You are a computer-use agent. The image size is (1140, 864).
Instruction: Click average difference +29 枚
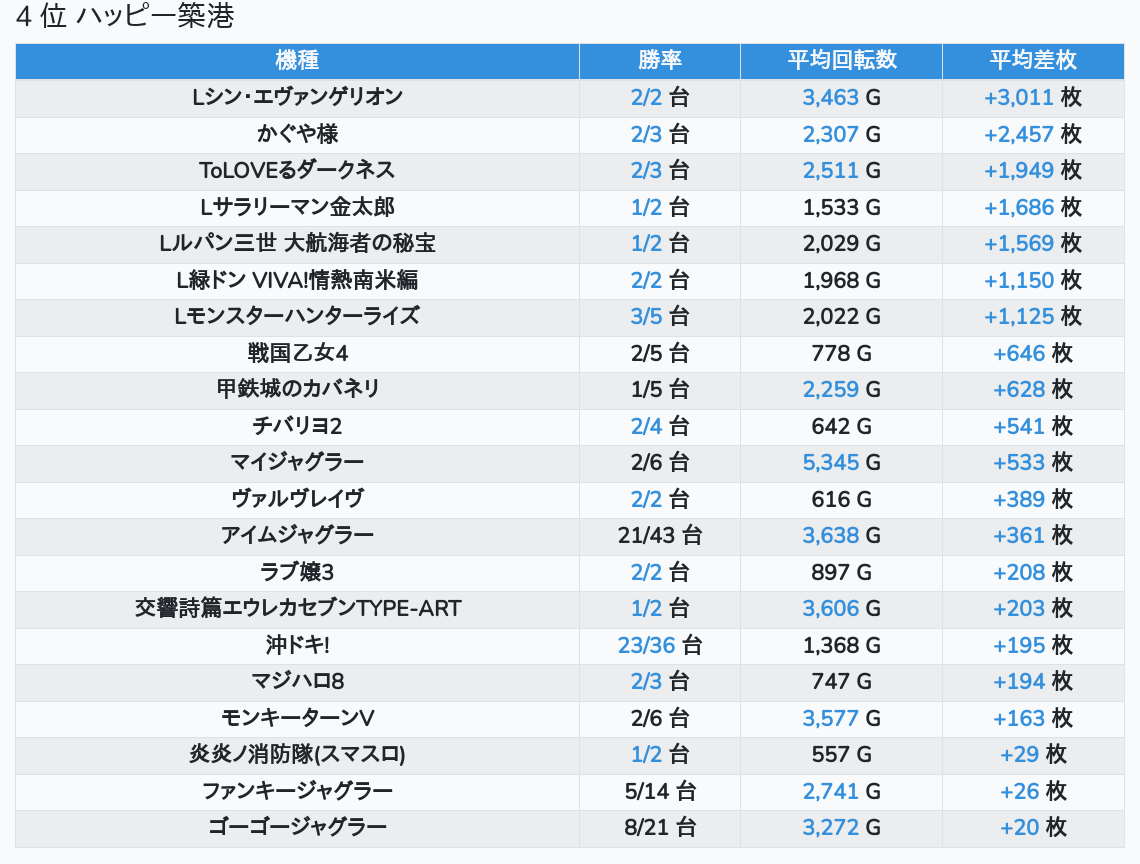coord(1033,755)
